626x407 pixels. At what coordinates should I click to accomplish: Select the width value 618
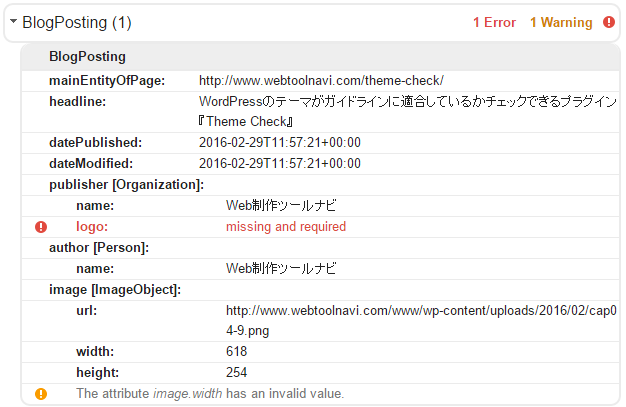(236, 352)
